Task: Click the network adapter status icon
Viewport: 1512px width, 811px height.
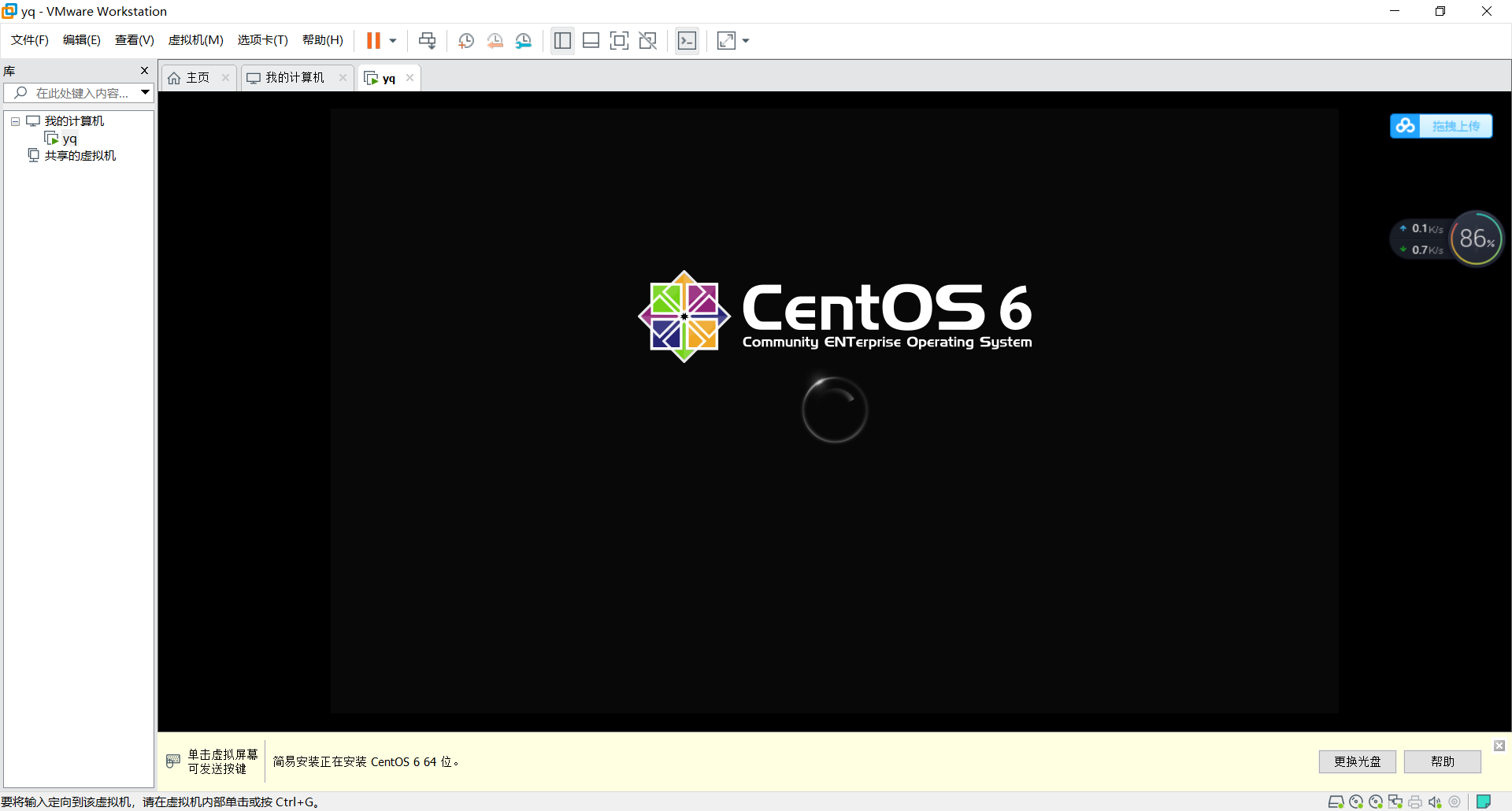Action: tap(1395, 802)
